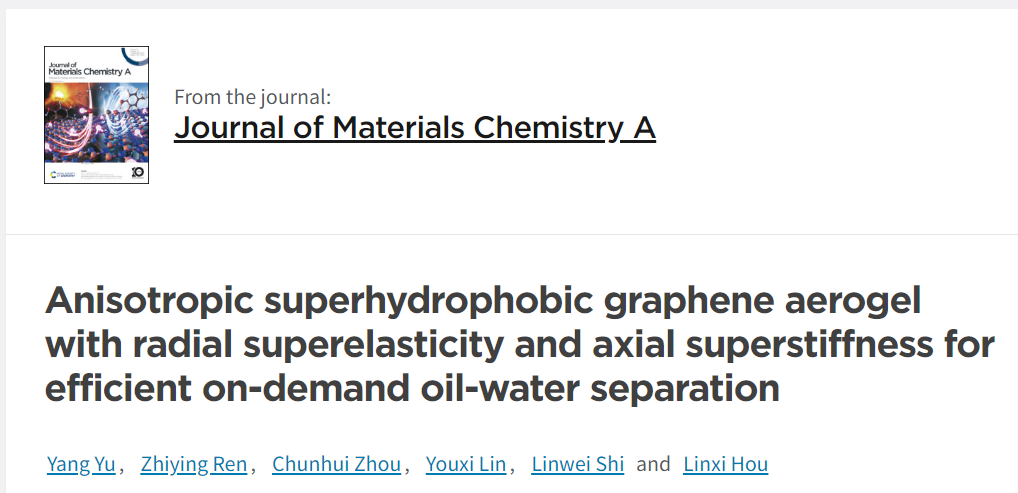Click the Youxi Lin author link
The image size is (1018, 493).
coord(466,464)
